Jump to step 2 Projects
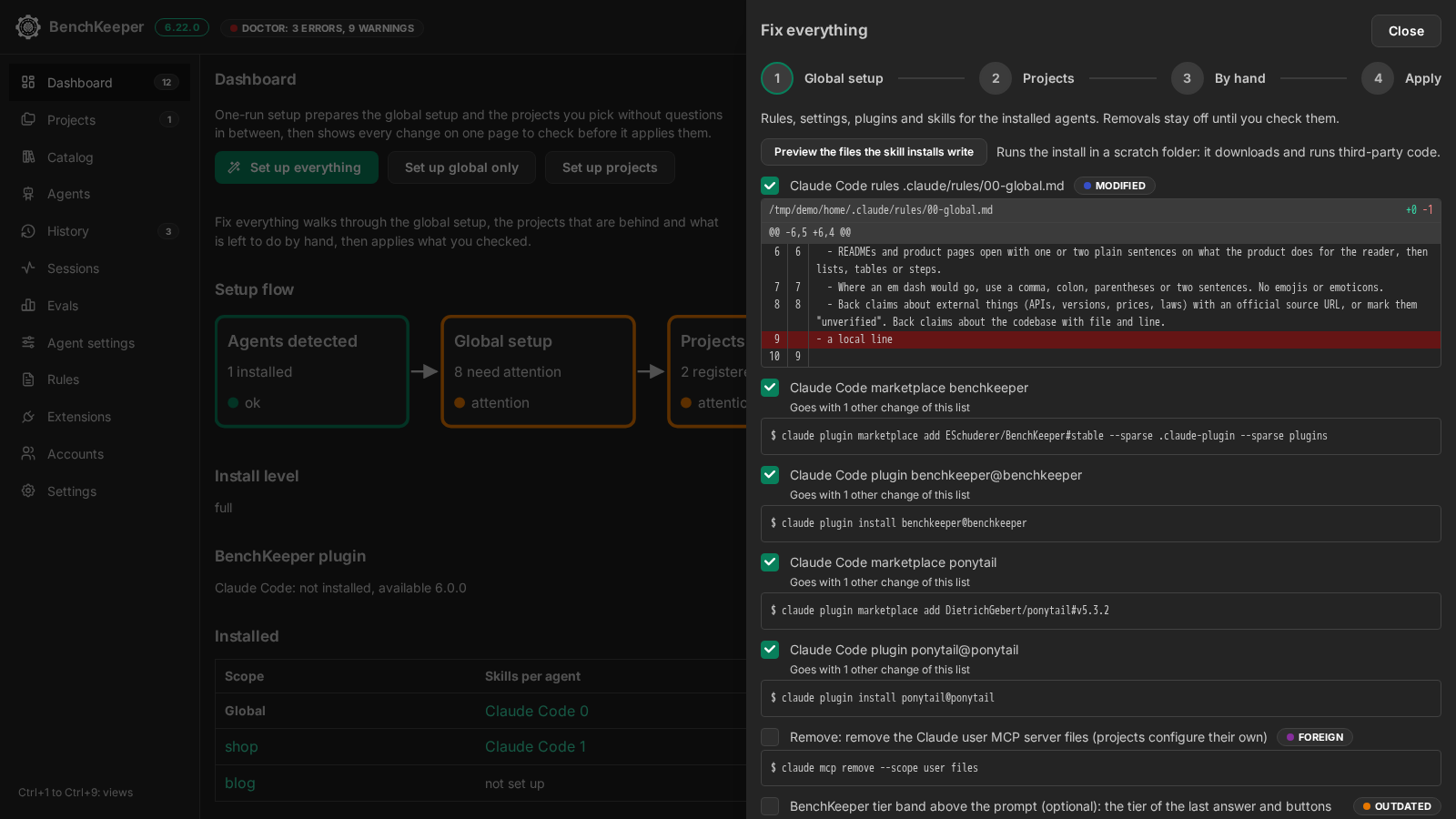This screenshot has height=819, width=1456. pos(1027,78)
